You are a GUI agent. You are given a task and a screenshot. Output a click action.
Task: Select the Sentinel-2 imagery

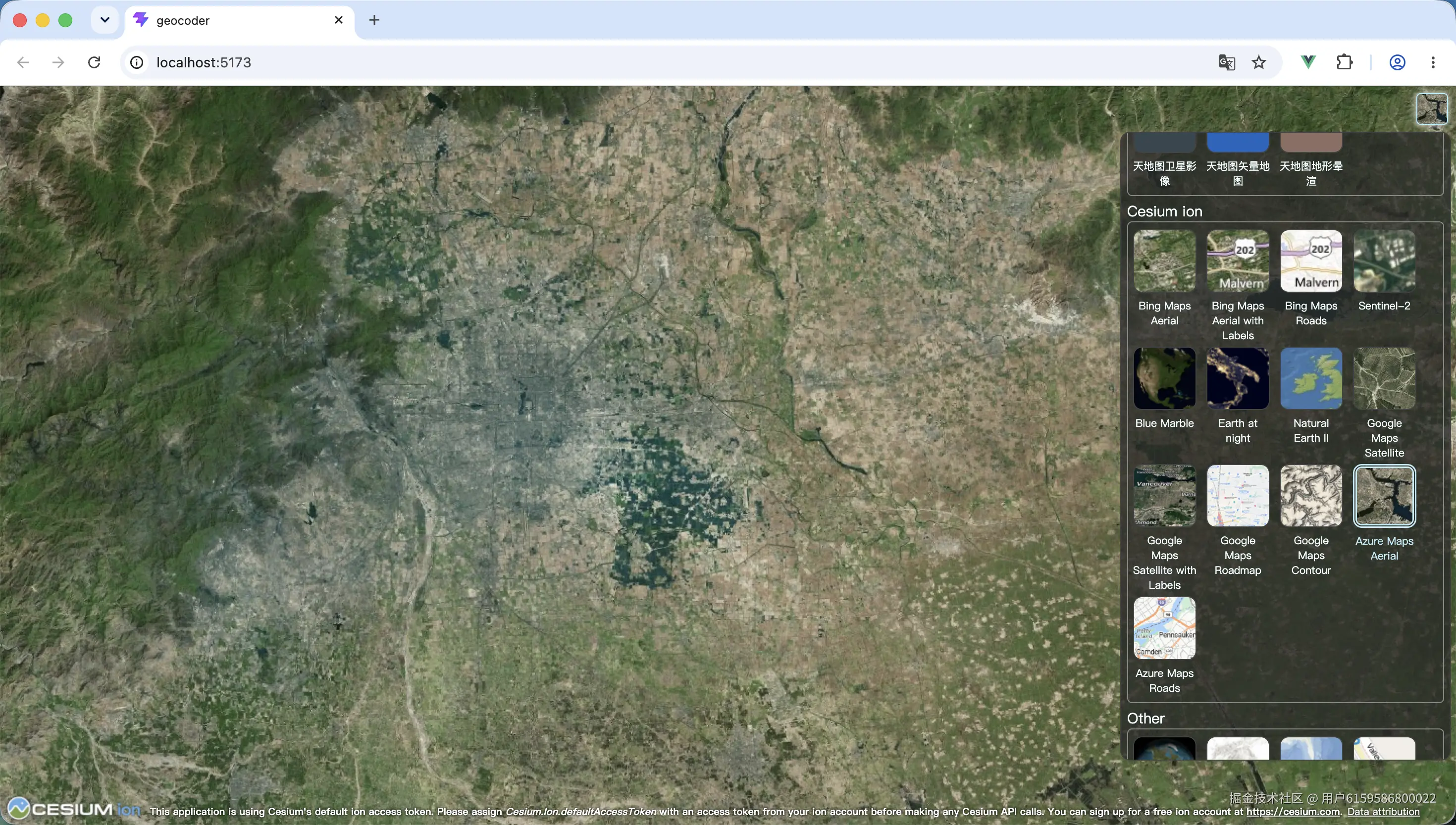coord(1384,261)
